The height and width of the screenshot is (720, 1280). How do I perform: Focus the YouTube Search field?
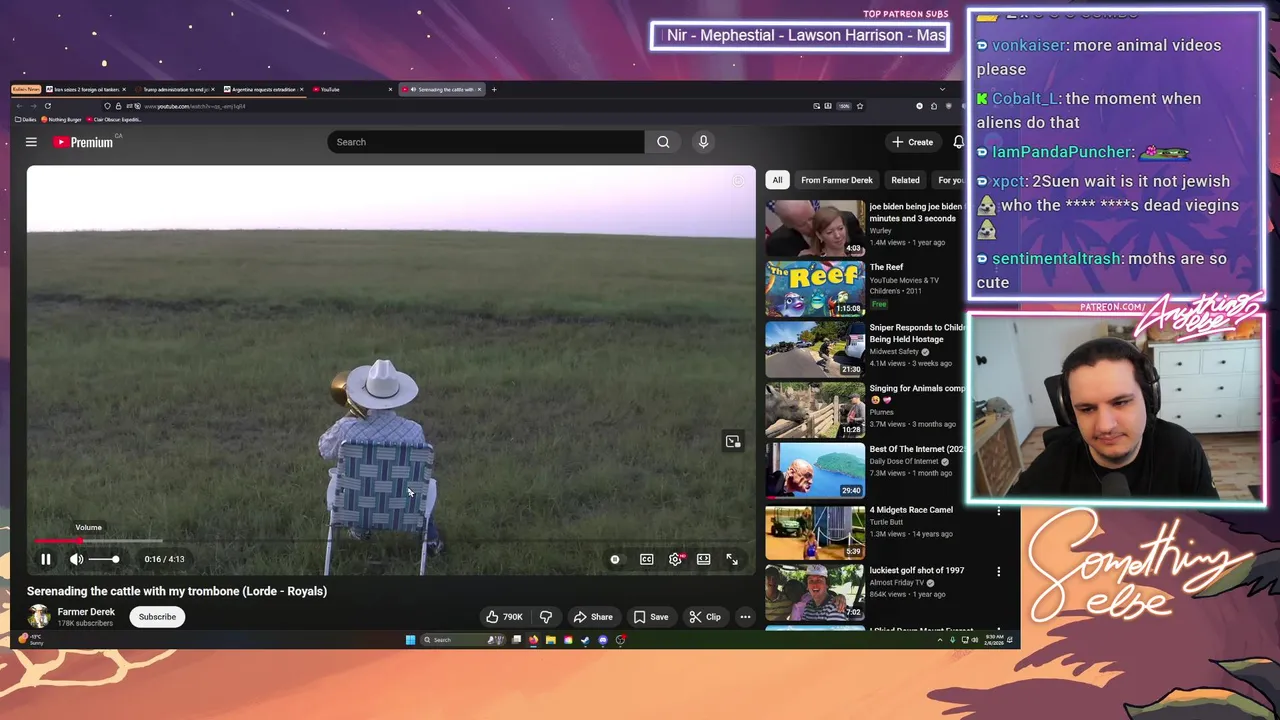486,142
